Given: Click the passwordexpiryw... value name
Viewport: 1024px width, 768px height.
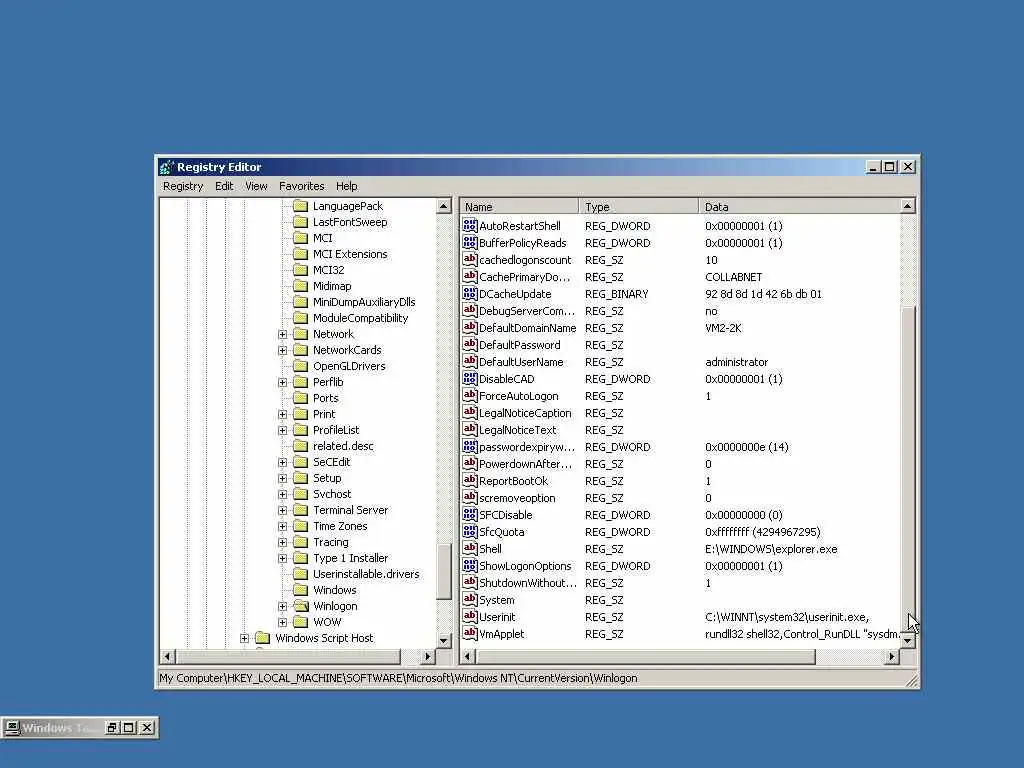Looking at the screenshot, I should click(x=527, y=447).
